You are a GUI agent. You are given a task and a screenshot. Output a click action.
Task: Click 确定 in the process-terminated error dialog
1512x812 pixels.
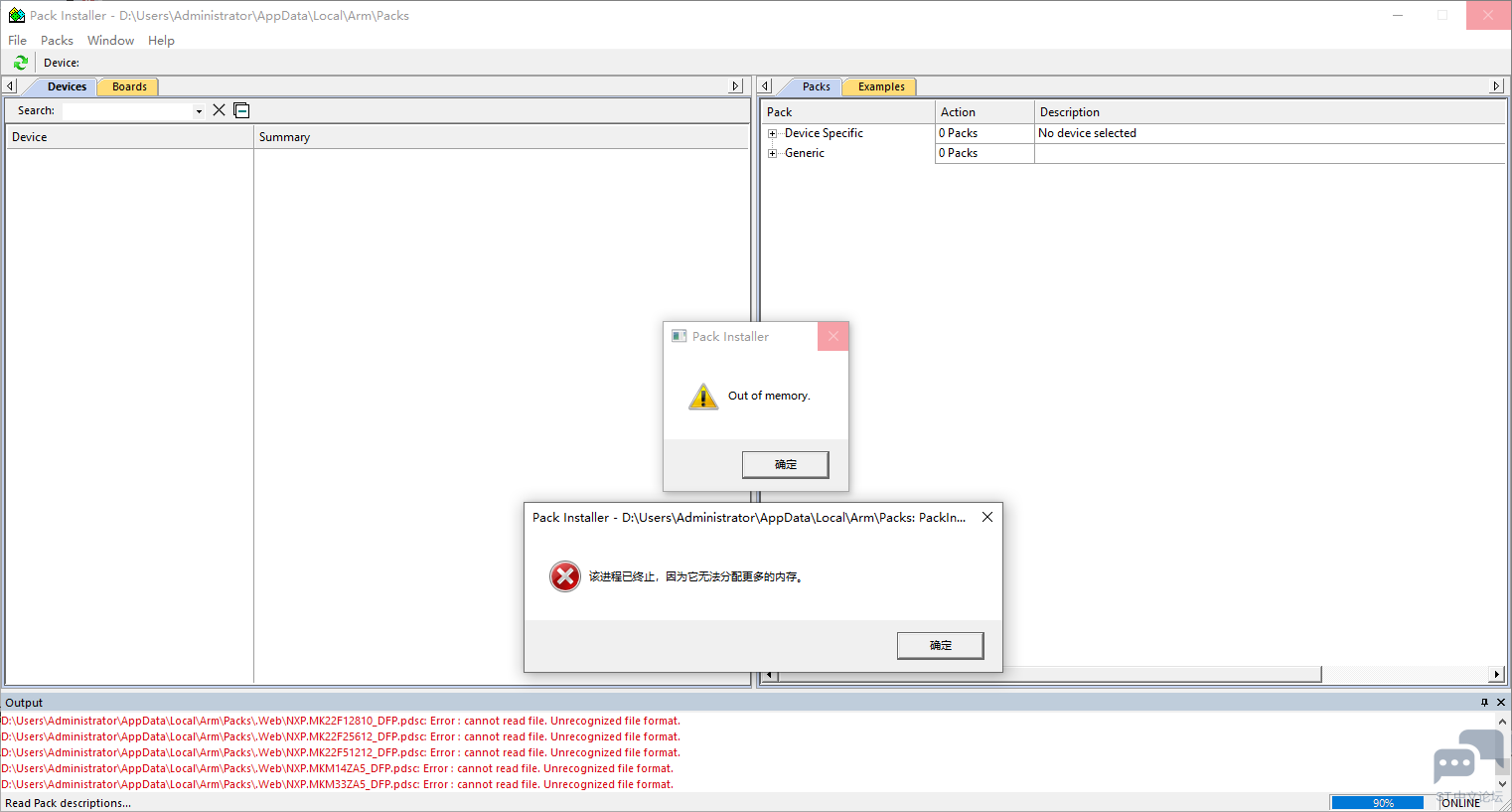pyautogui.click(x=941, y=645)
